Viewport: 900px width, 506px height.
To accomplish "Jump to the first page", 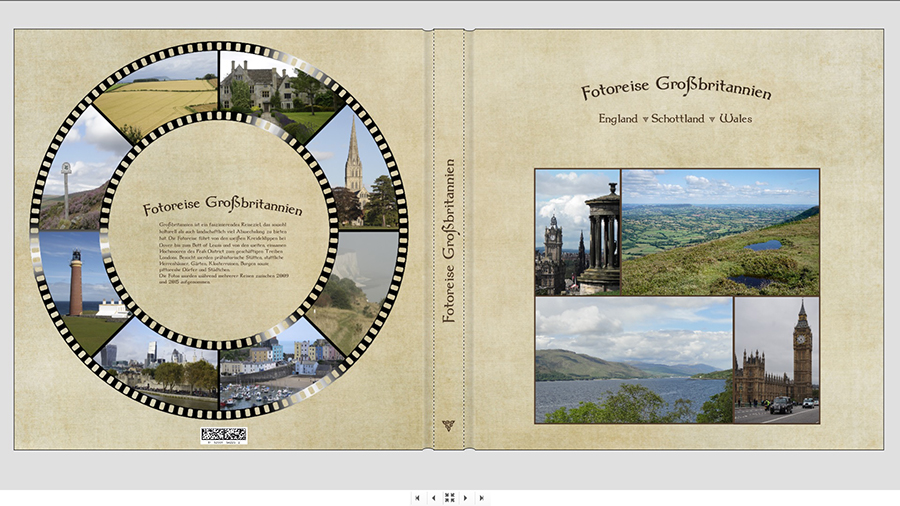I will pyautogui.click(x=417, y=498).
